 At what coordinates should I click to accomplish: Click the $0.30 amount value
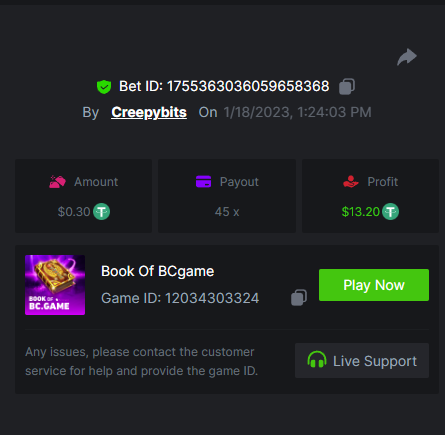pyautogui.click(x=74, y=212)
